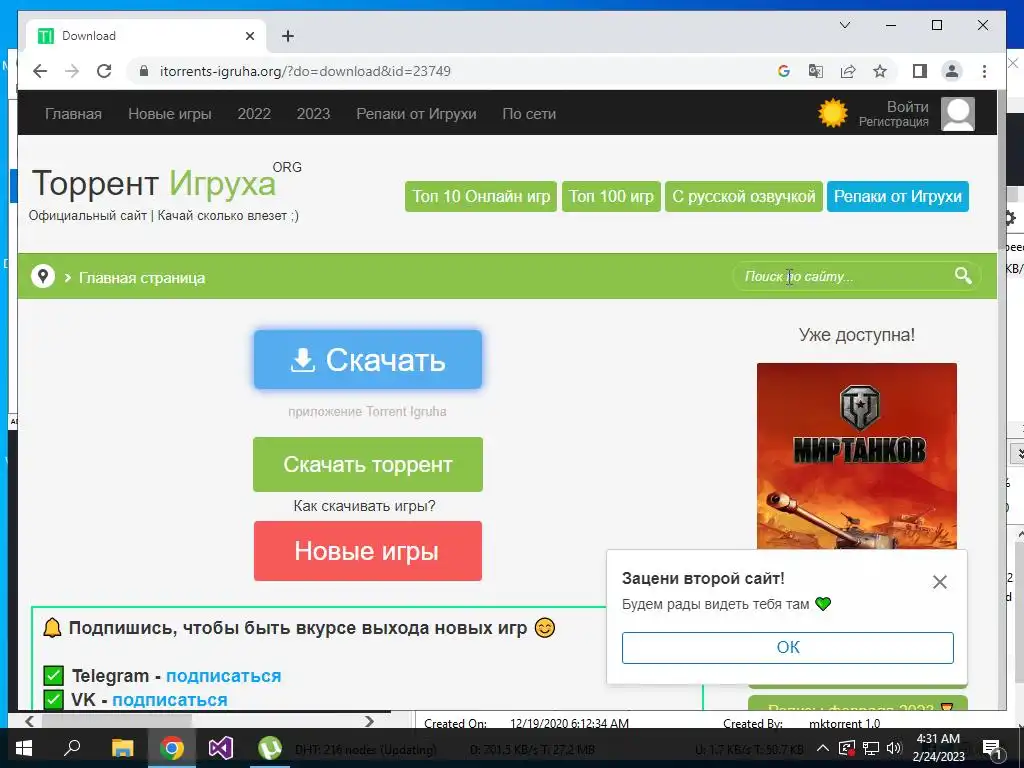Expand the tab search chevron
Screen dimensions: 1024x768
coord(844,25)
